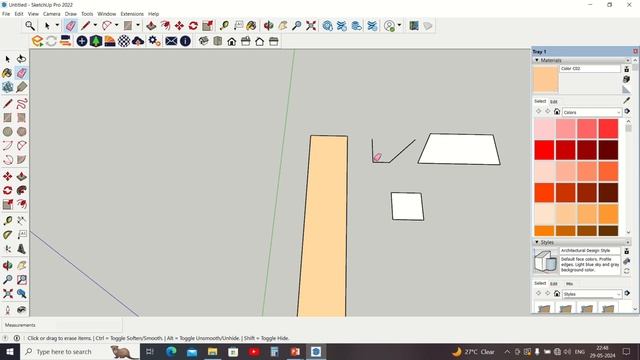
Task: Switch to Styles Mix tab
Action: click(x=569, y=284)
